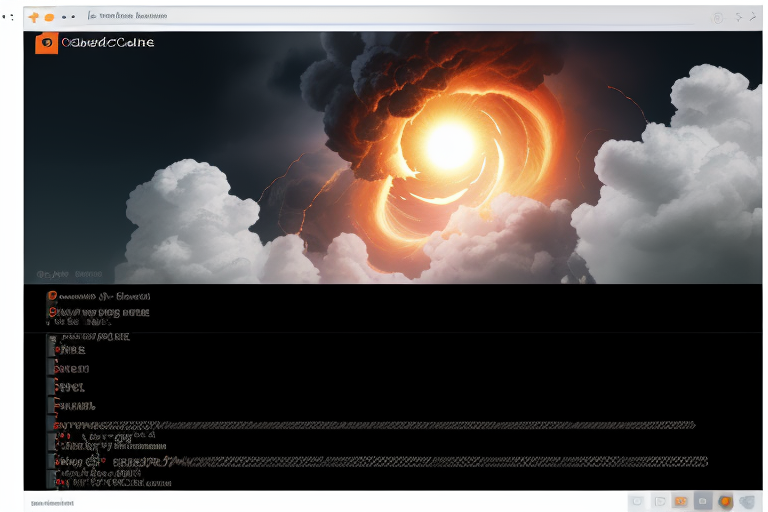Click the orange rectangular icon in bottom bar
Viewport: 768px width, 512px height.
681,501
